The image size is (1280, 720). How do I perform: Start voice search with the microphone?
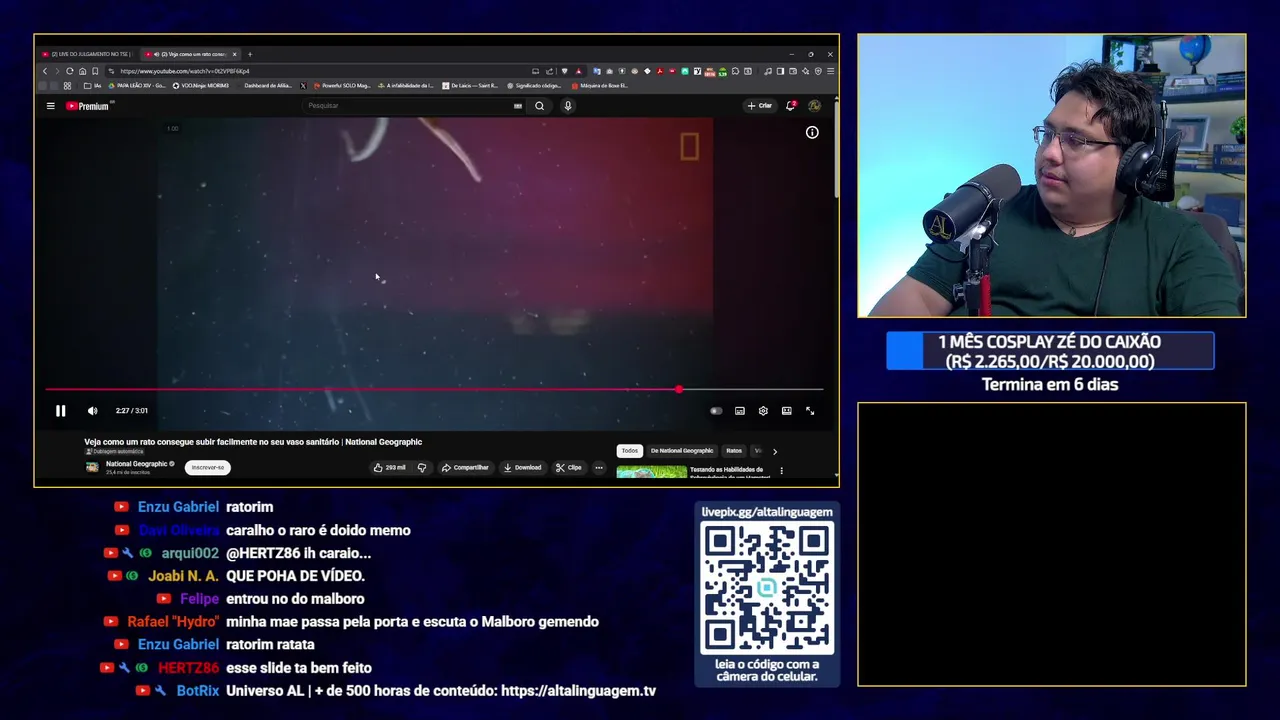point(568,105)
